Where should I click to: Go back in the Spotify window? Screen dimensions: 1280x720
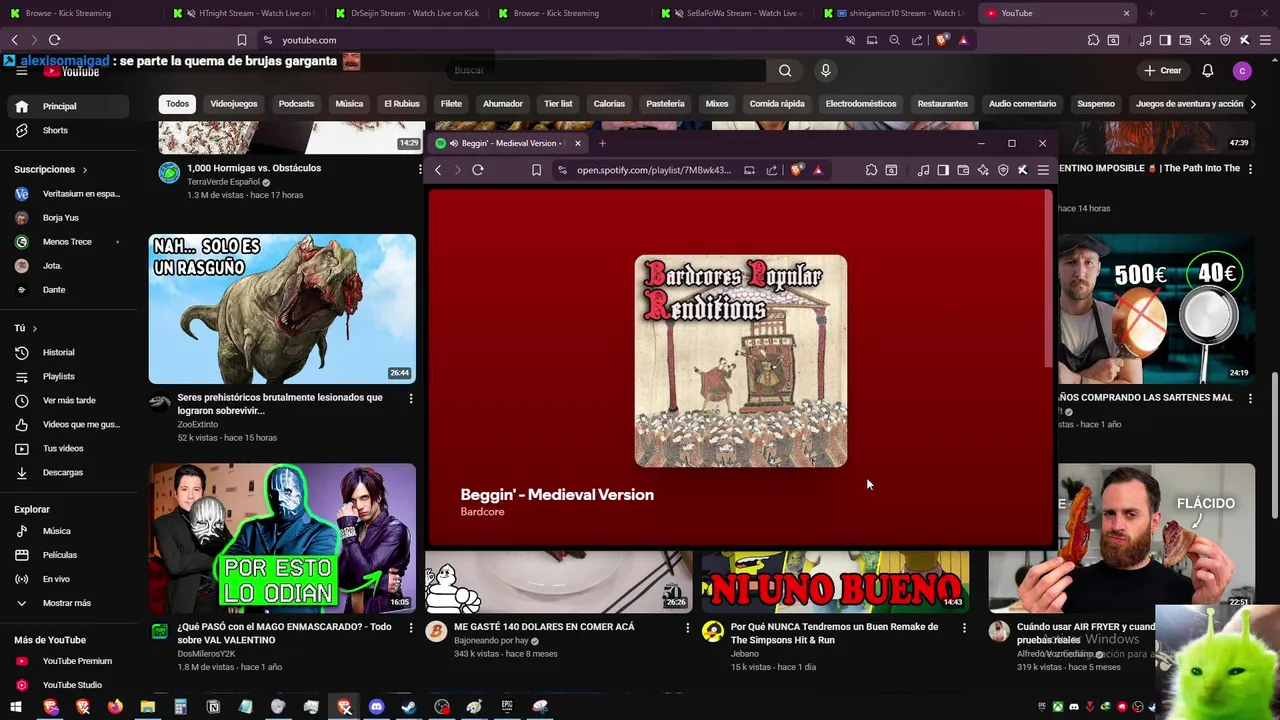coord(438,170)
